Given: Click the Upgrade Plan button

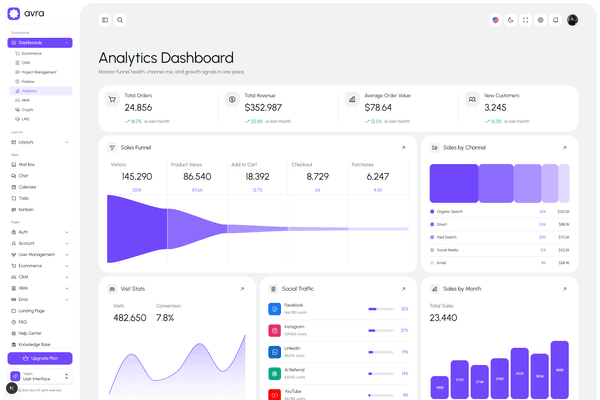Looking at the screenshot, I should (x=40, y=358).
